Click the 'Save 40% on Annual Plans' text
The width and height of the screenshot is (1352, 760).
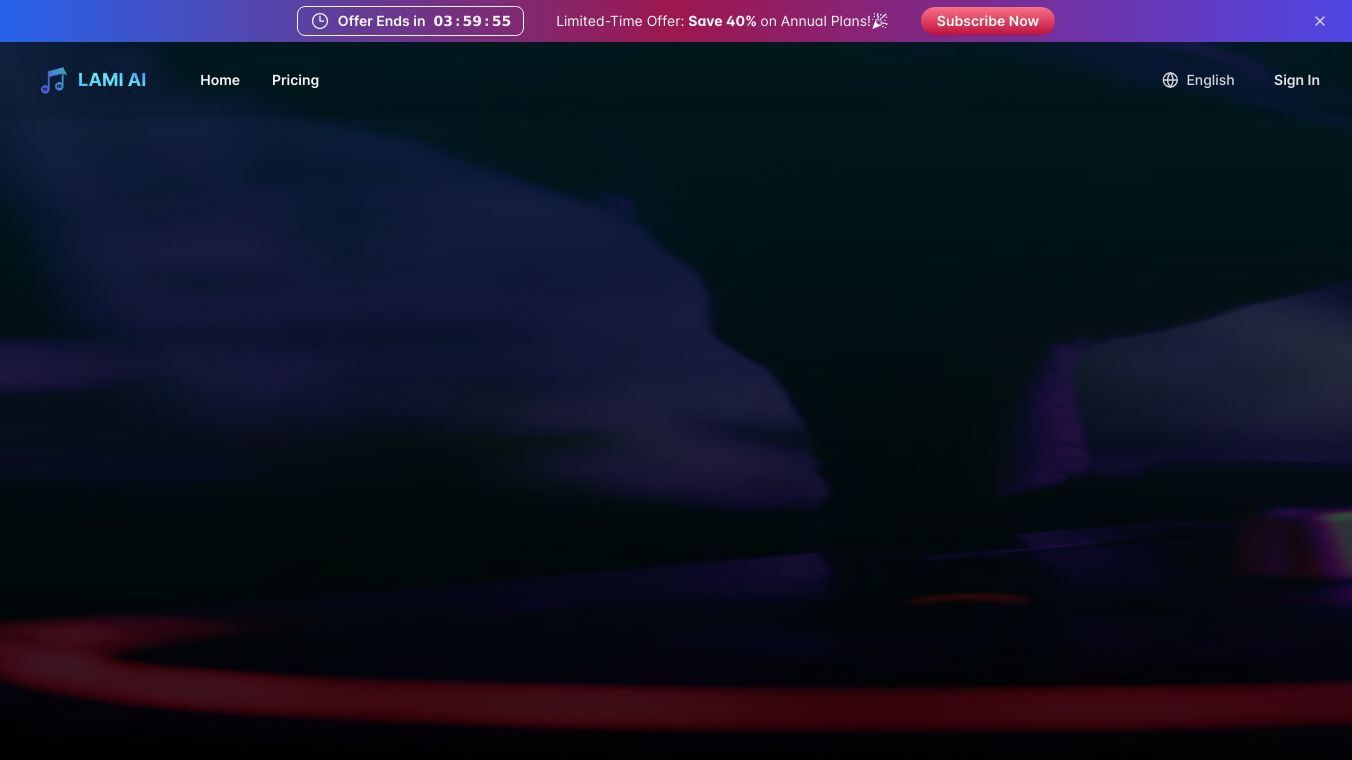click(778, 21)
